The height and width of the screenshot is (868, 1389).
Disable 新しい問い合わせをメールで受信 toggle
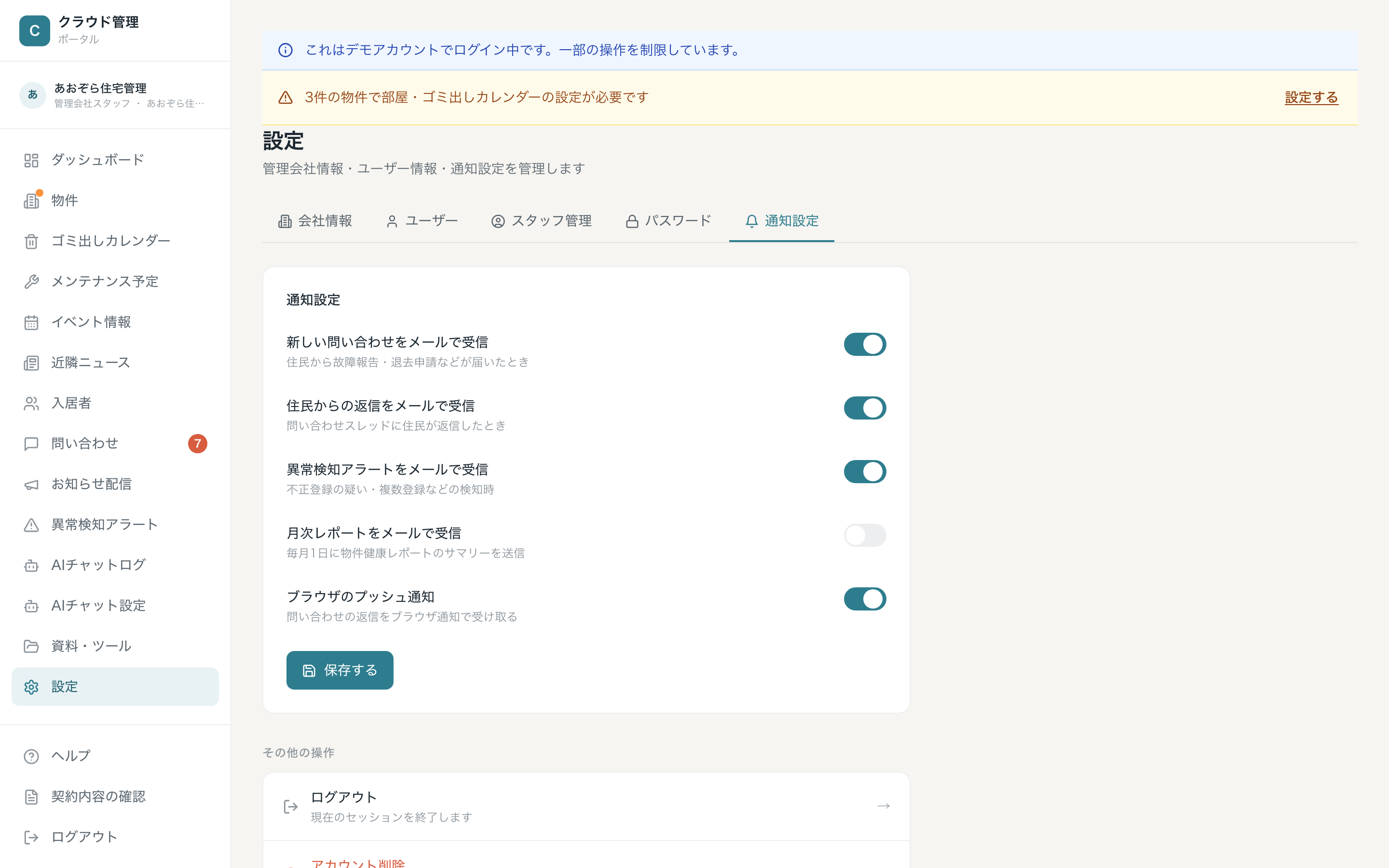(x=864, y=344)
